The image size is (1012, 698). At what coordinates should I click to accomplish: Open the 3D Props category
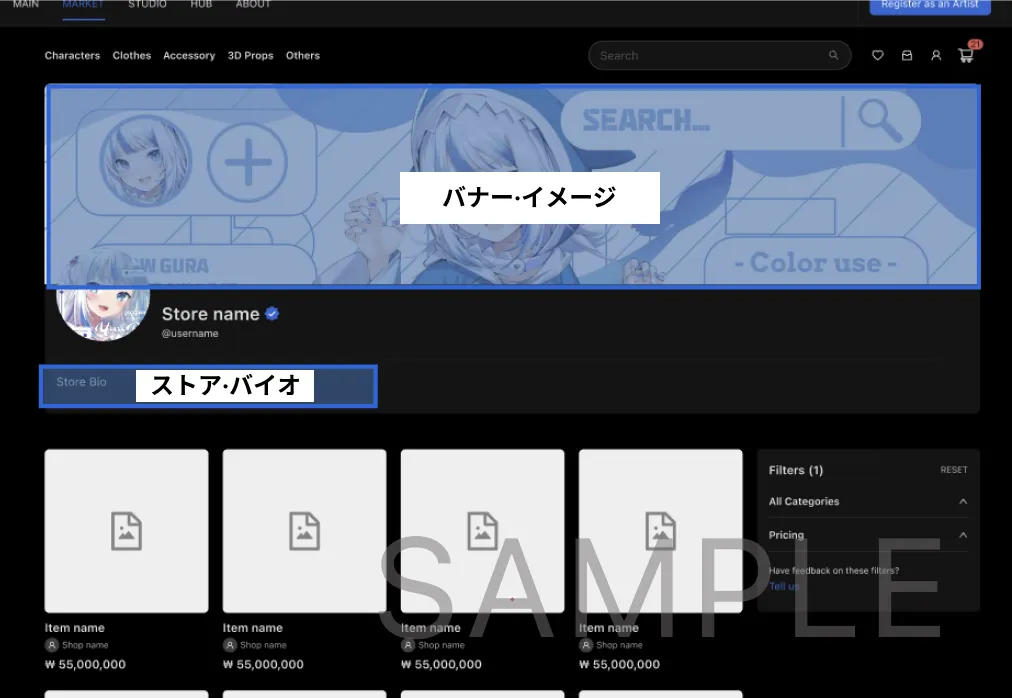pos(250,56)
